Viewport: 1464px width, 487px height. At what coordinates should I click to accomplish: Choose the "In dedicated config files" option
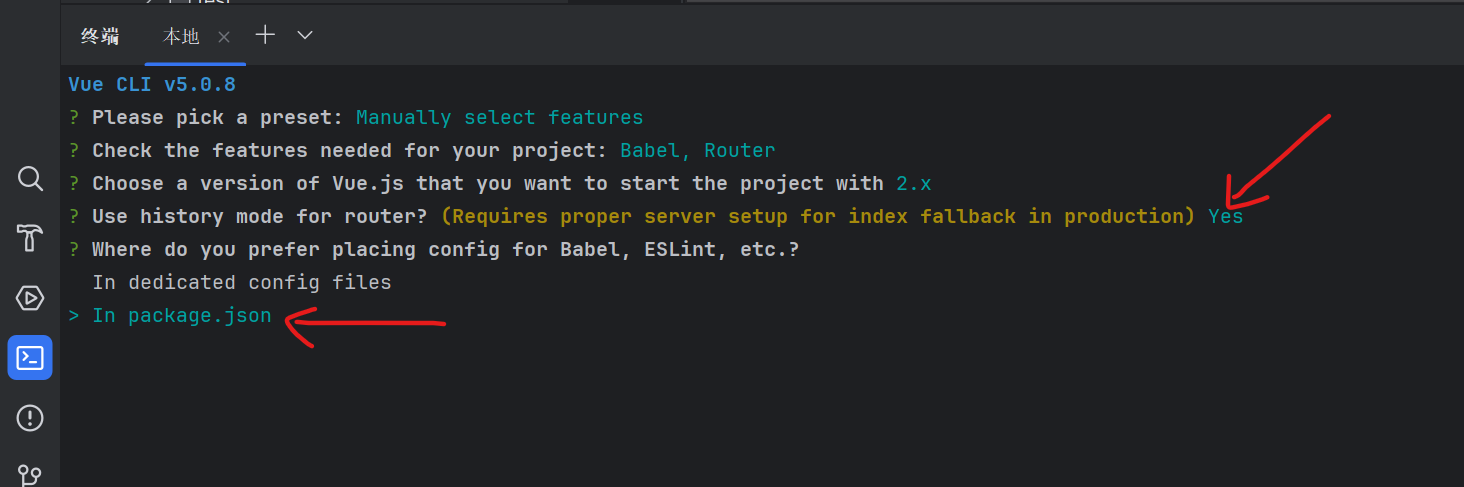pyautogui.click(x=241, y=283)
